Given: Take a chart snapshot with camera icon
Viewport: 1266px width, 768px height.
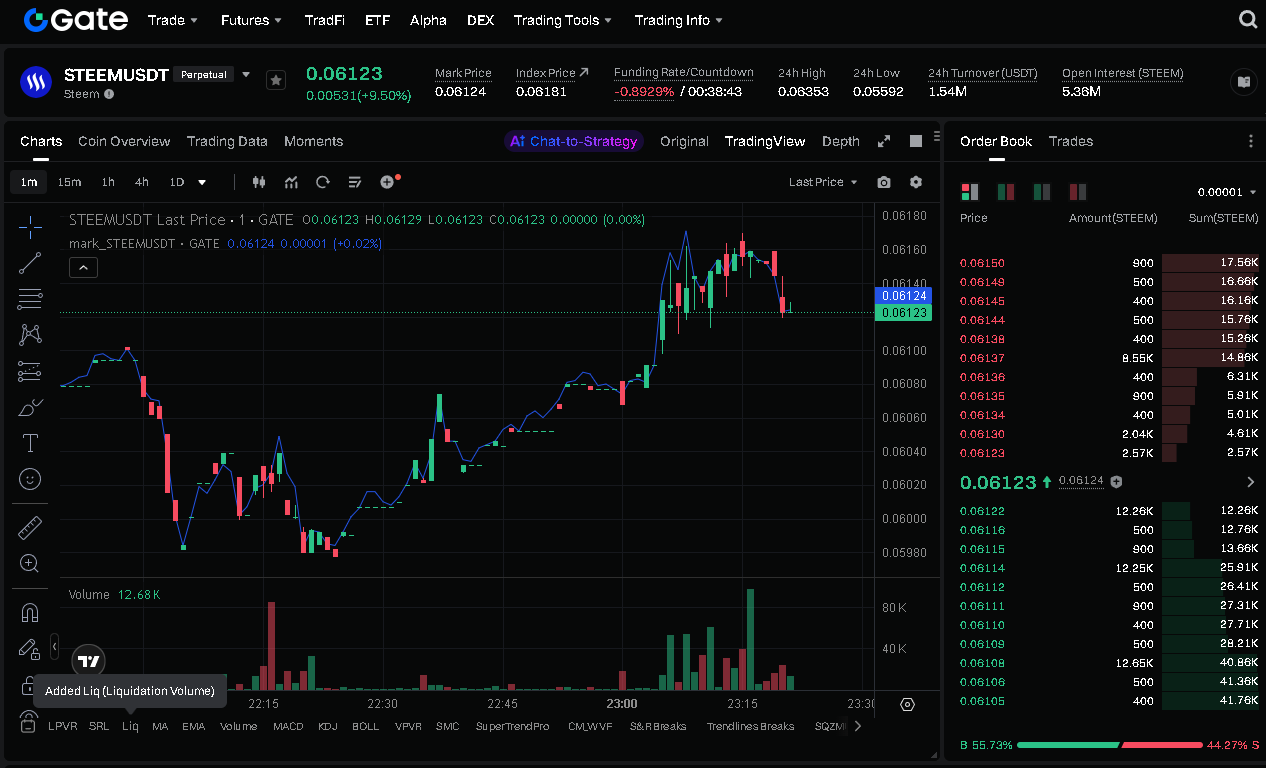Looking at the screenshot, I should (883, 182).
